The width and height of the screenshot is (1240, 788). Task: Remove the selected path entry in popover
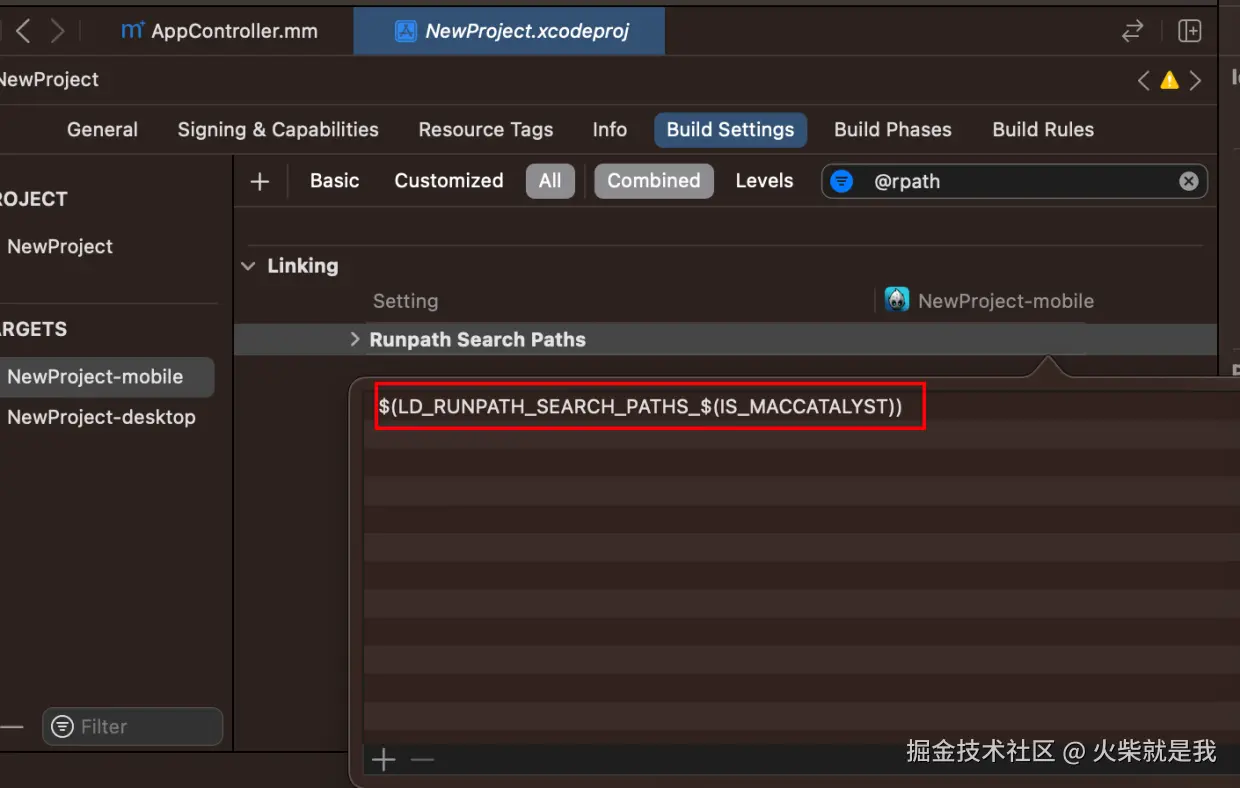coord(423,760)
